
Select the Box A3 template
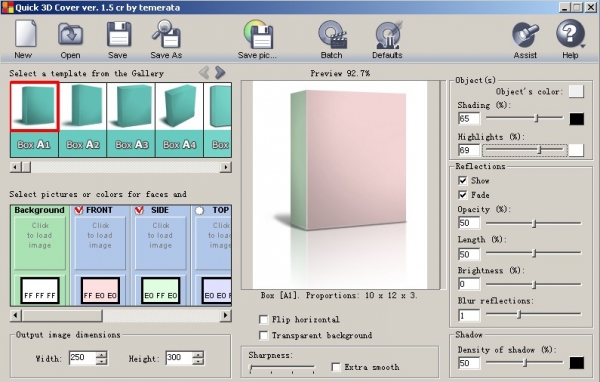[x=131, y=119]
